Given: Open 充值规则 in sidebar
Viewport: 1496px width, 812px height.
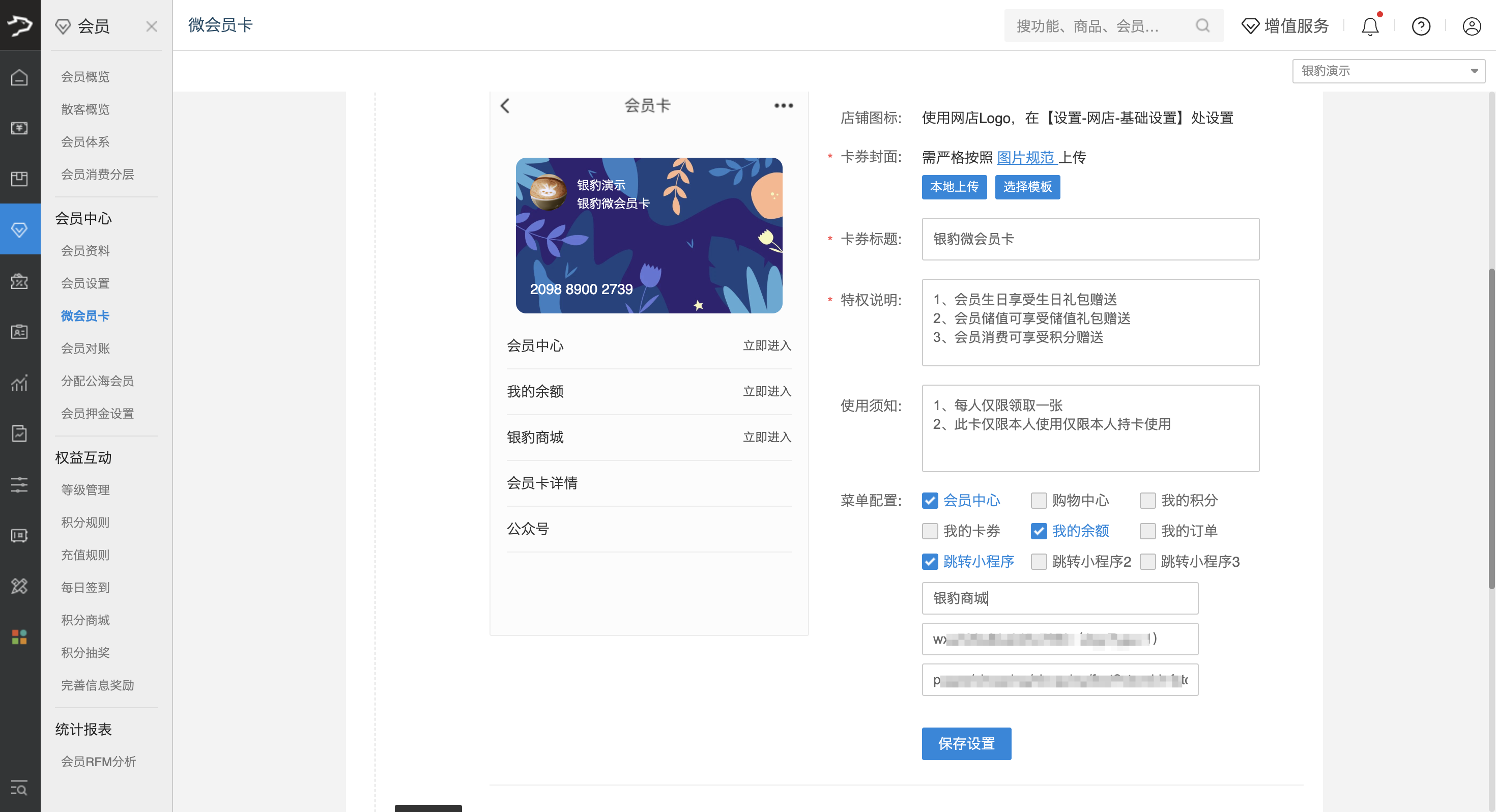Looking at the screenshot, I should pyautogui.click(x=85, y=555).
